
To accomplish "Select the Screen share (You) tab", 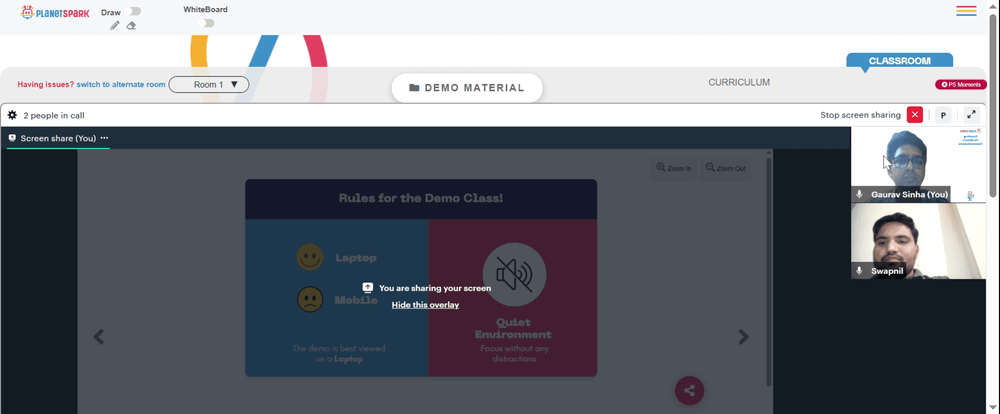I will (58, 138).
